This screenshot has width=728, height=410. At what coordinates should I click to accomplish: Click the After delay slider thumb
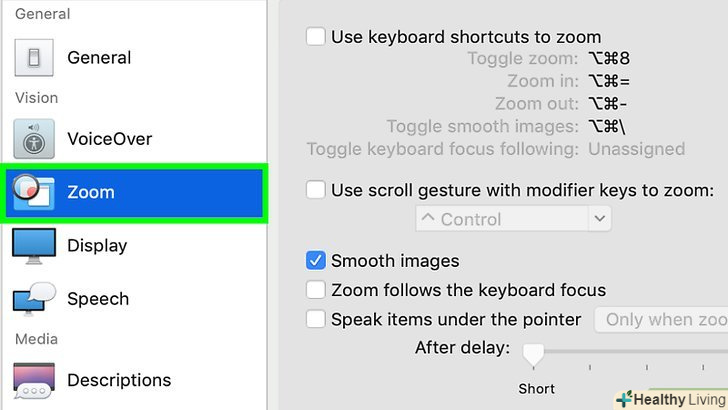tap(534, 352)
